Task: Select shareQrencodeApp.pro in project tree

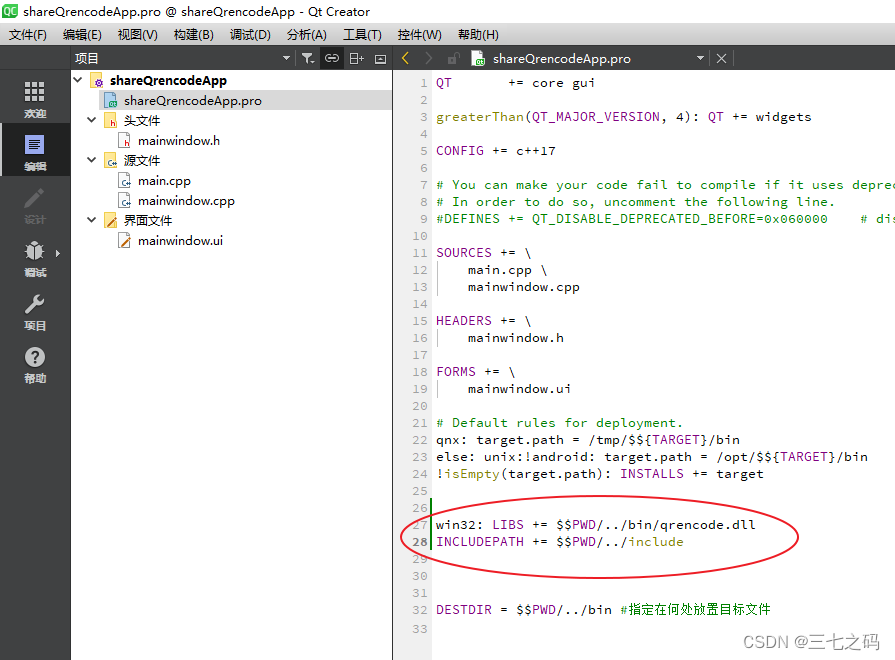Action: pyautogui.click(x=192, y=100)
